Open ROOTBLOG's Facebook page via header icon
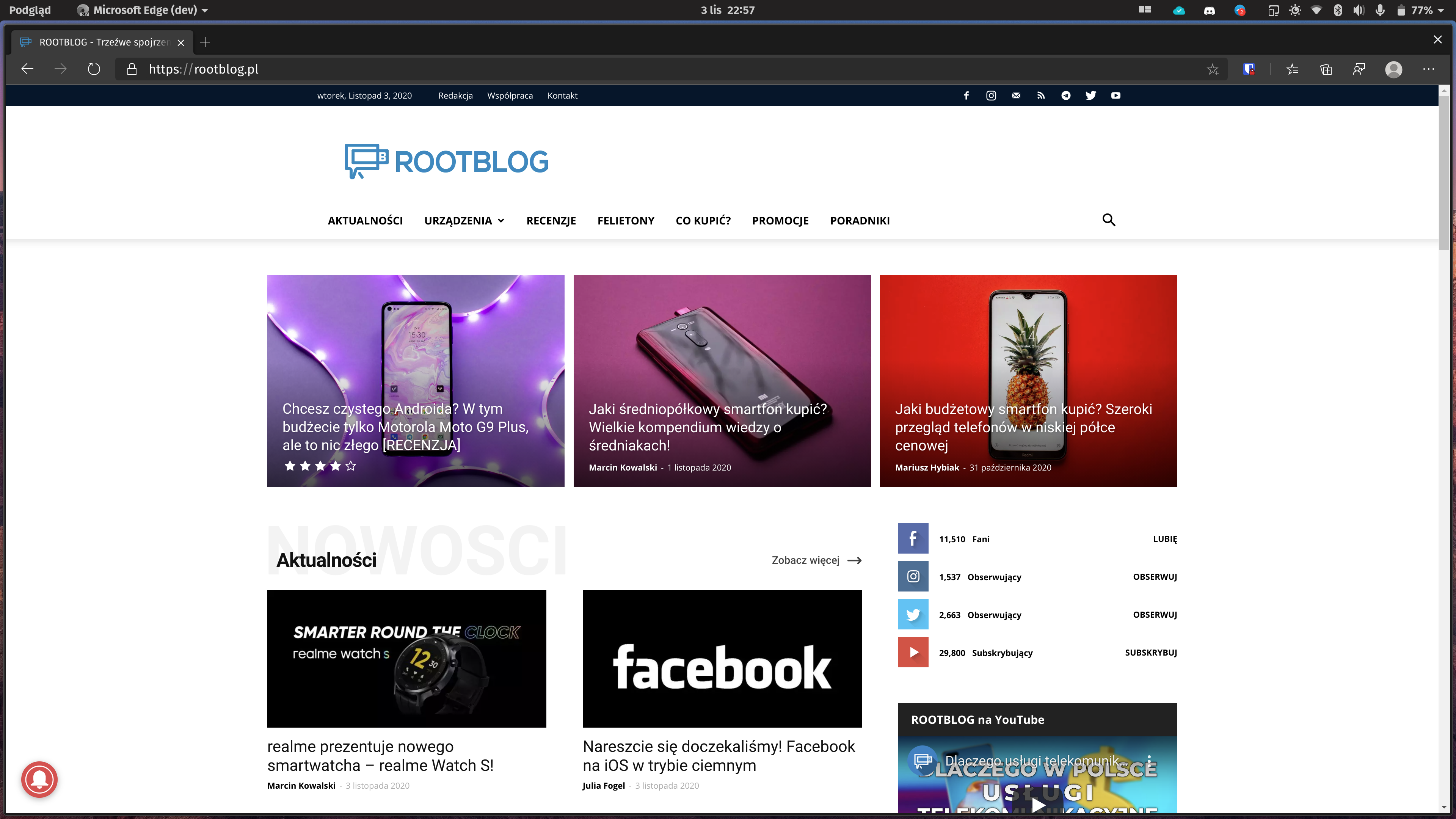Screen dimensions: 1456x819 [966, 96]
